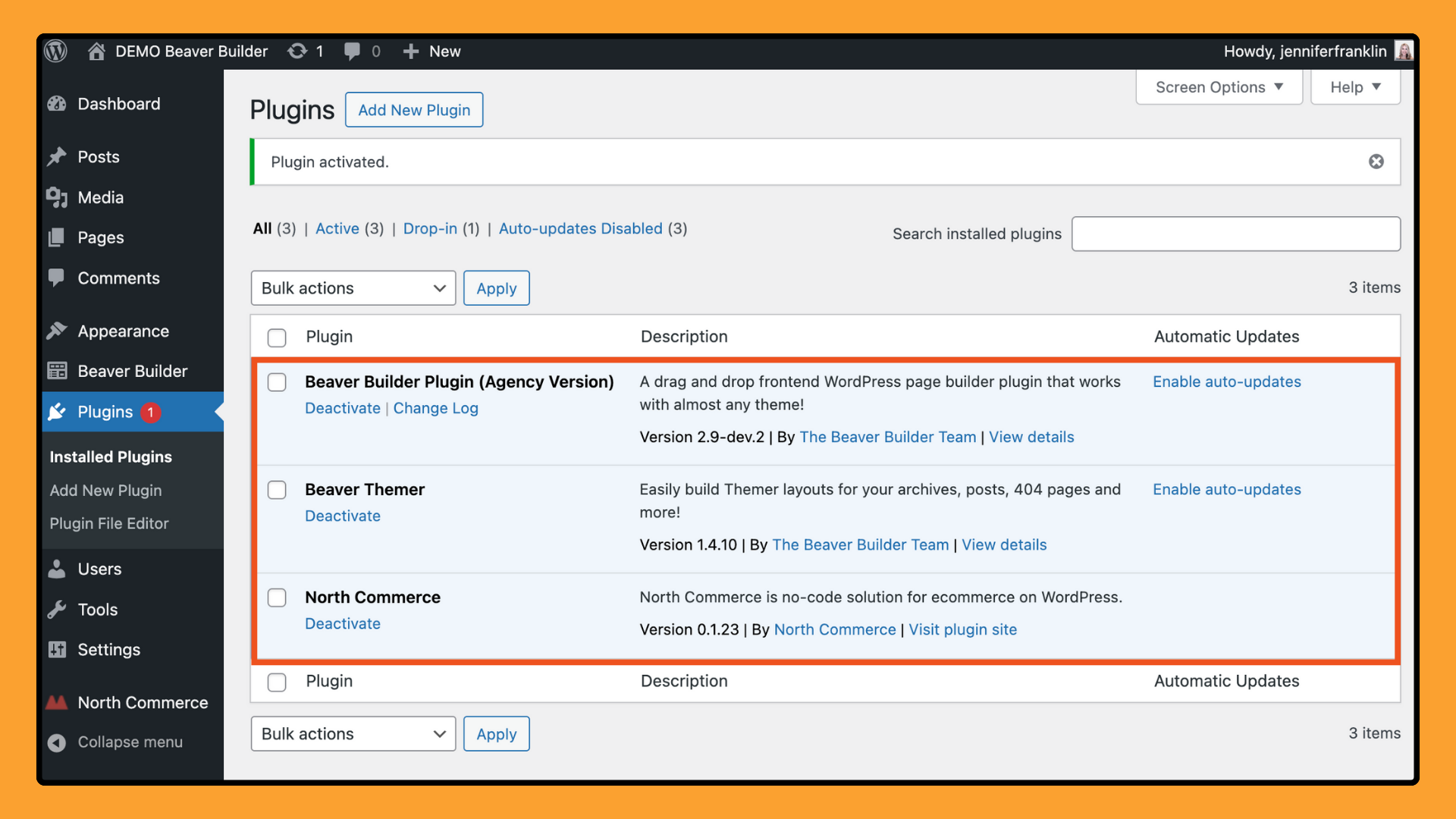Open the North Commerce author link
This screenshot has height=819, width=1456.
[x=835, y=629]
